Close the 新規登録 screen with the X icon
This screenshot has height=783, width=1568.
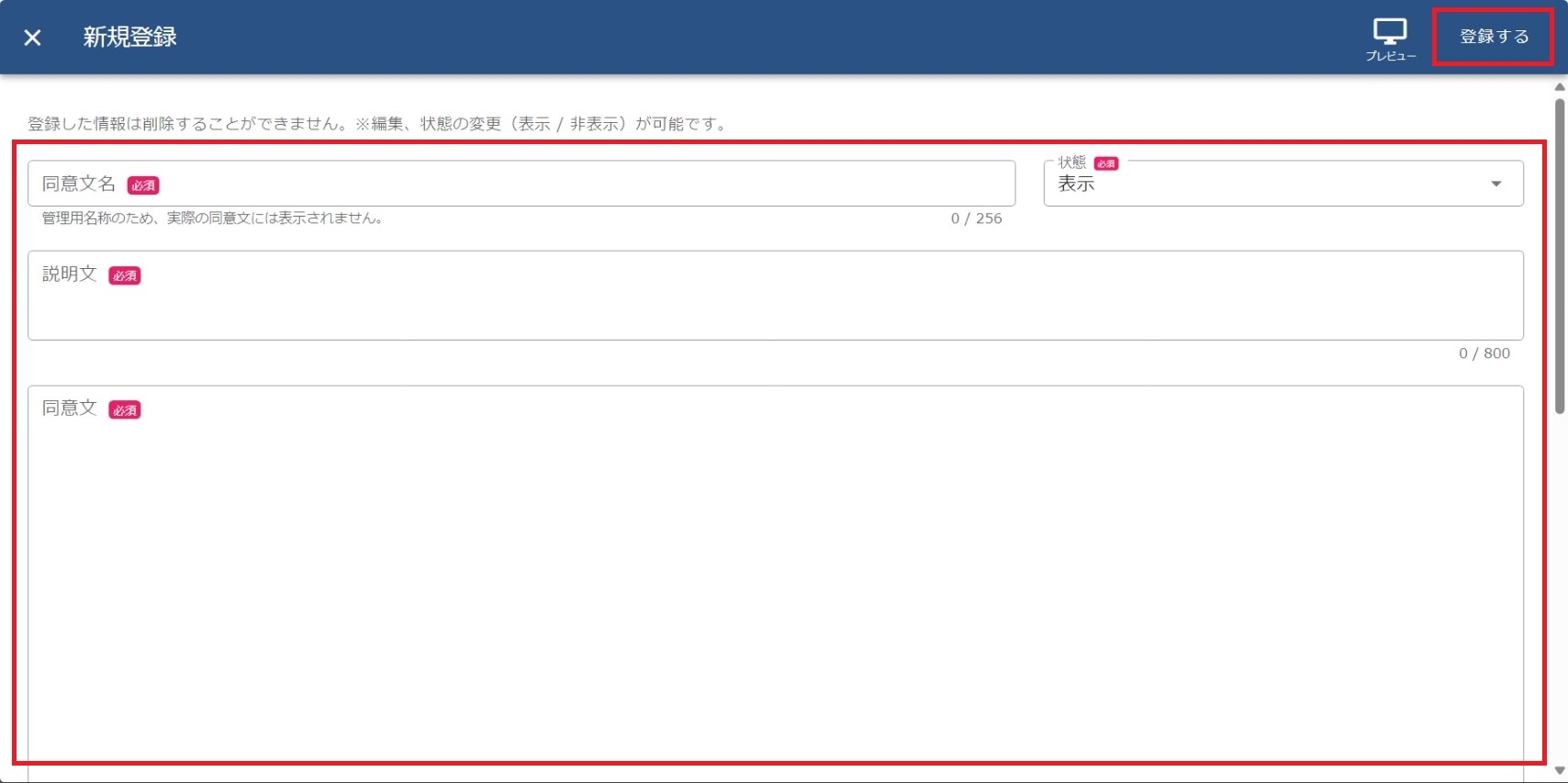pos(32,38)
